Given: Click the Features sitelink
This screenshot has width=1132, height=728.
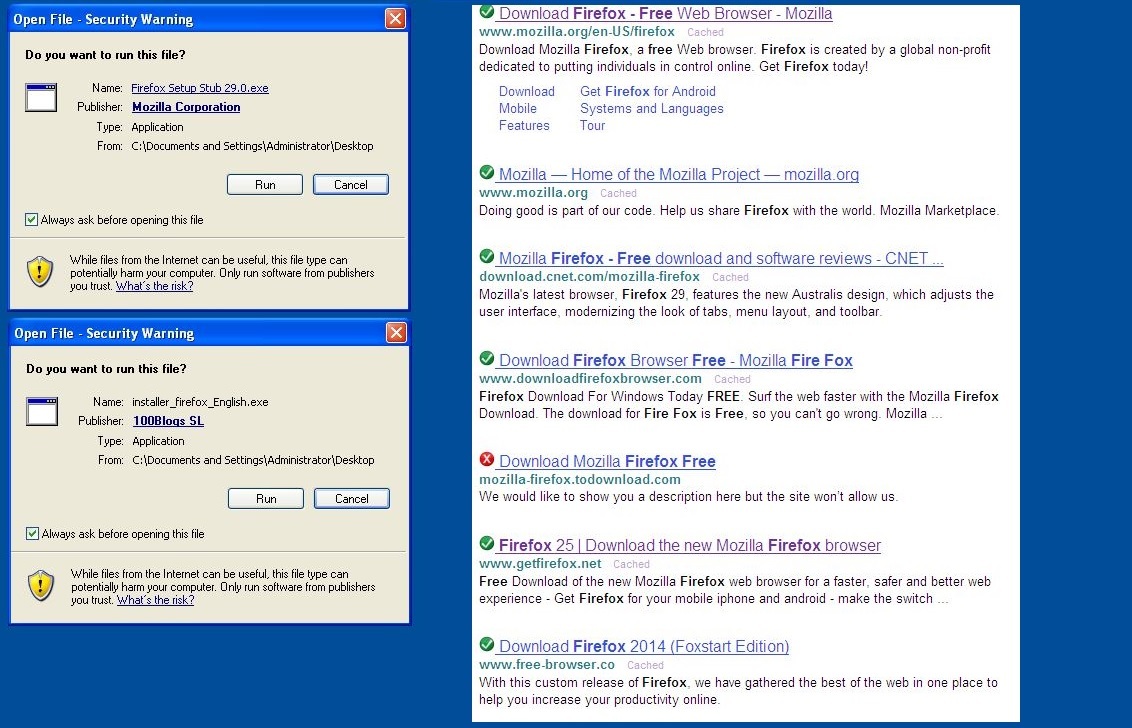Looking at the screenshot, I should 524,126.
